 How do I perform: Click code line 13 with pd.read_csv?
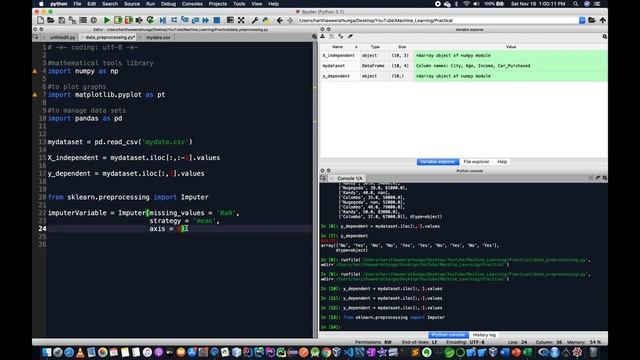tap(120, 142)
